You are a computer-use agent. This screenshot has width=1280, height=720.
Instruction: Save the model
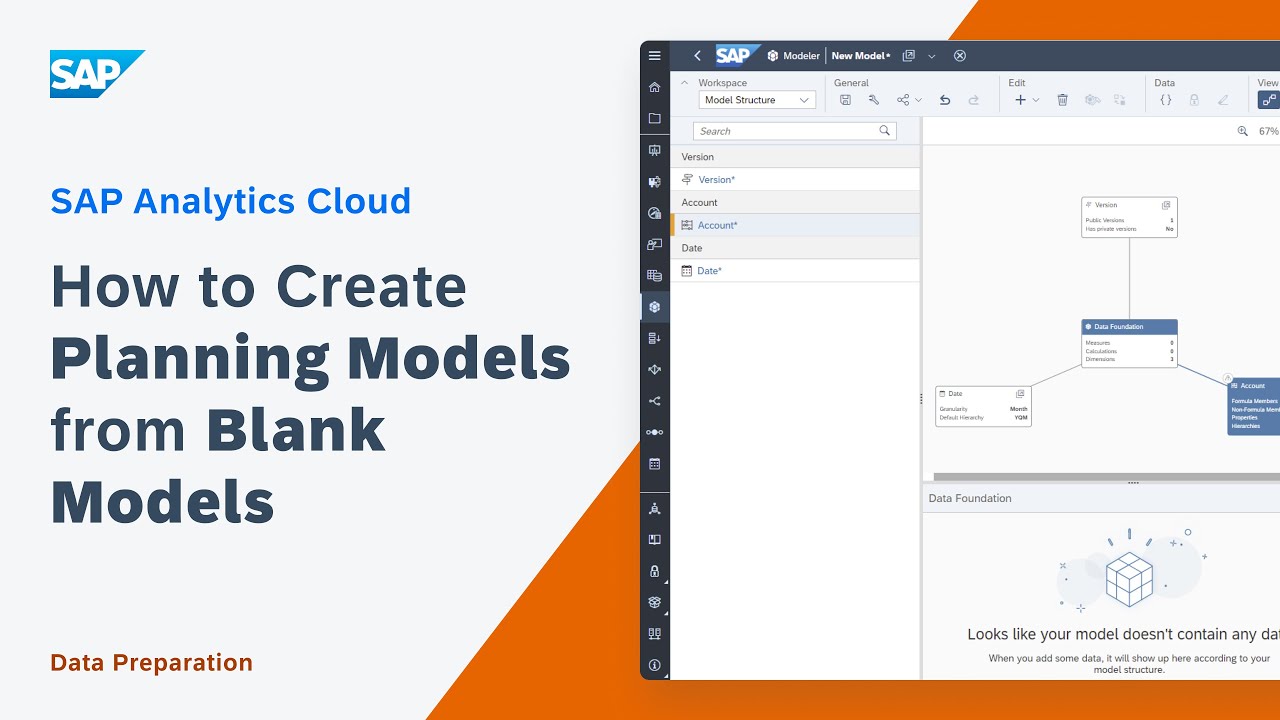(845, 100)
